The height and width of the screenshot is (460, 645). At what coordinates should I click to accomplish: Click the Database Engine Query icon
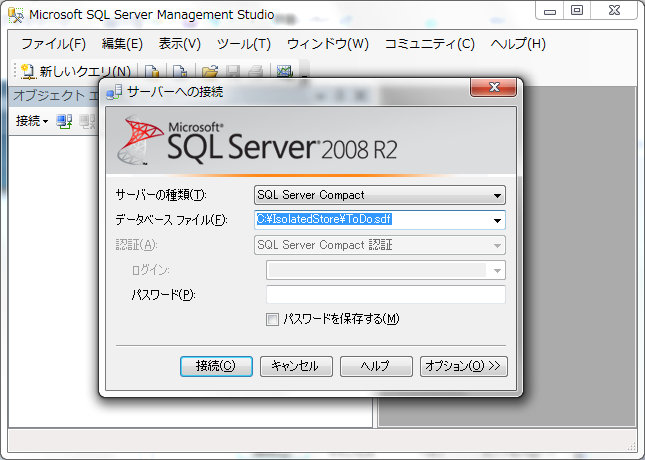click(152, 71)
